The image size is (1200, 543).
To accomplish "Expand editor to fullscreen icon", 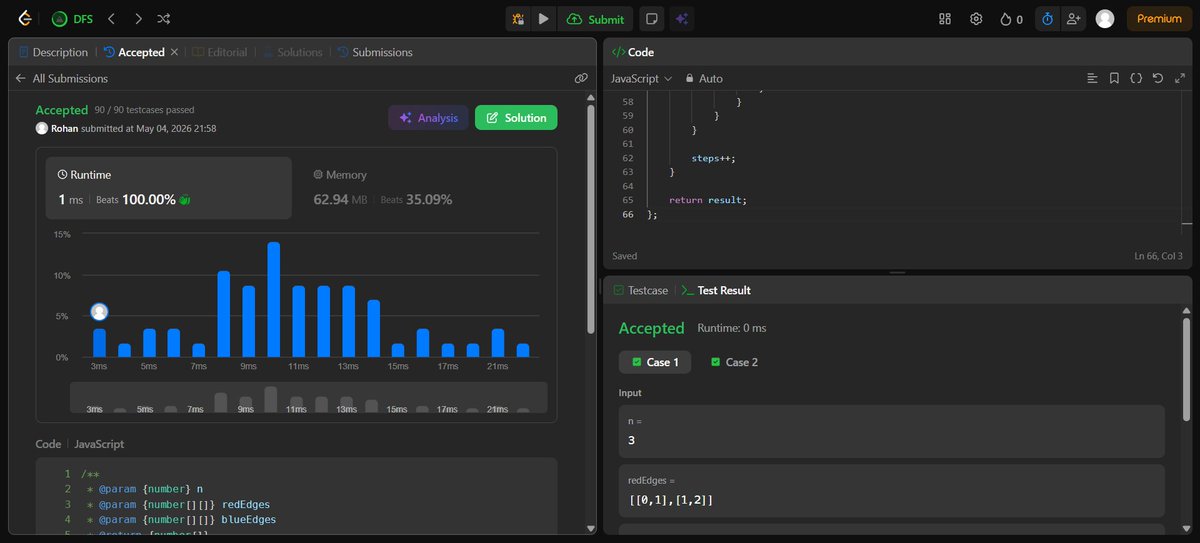I will tap(1180, 78).
